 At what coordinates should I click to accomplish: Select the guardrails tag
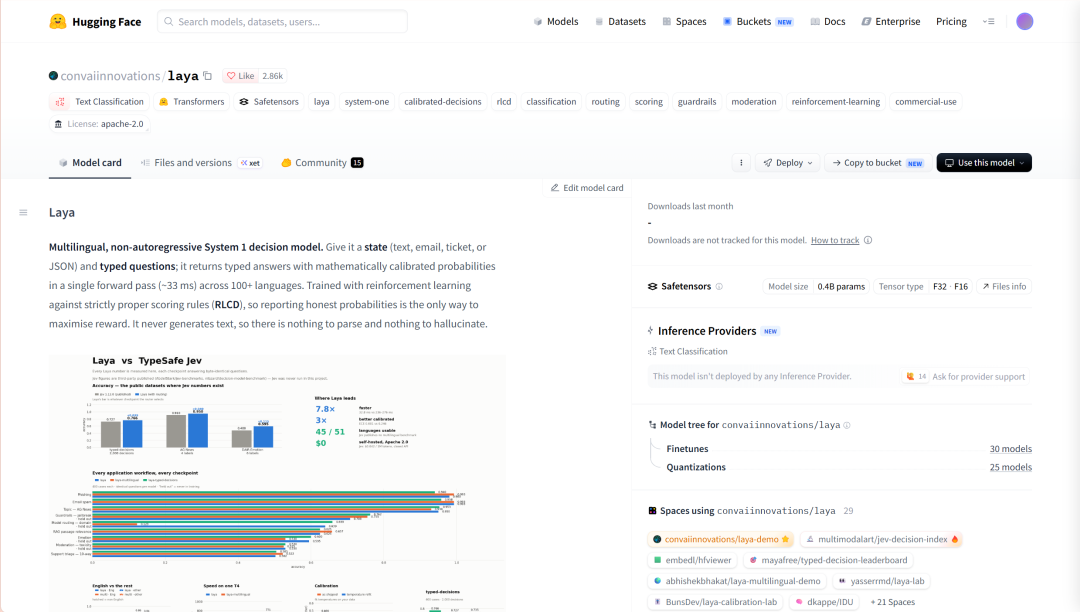coord(697,102)
